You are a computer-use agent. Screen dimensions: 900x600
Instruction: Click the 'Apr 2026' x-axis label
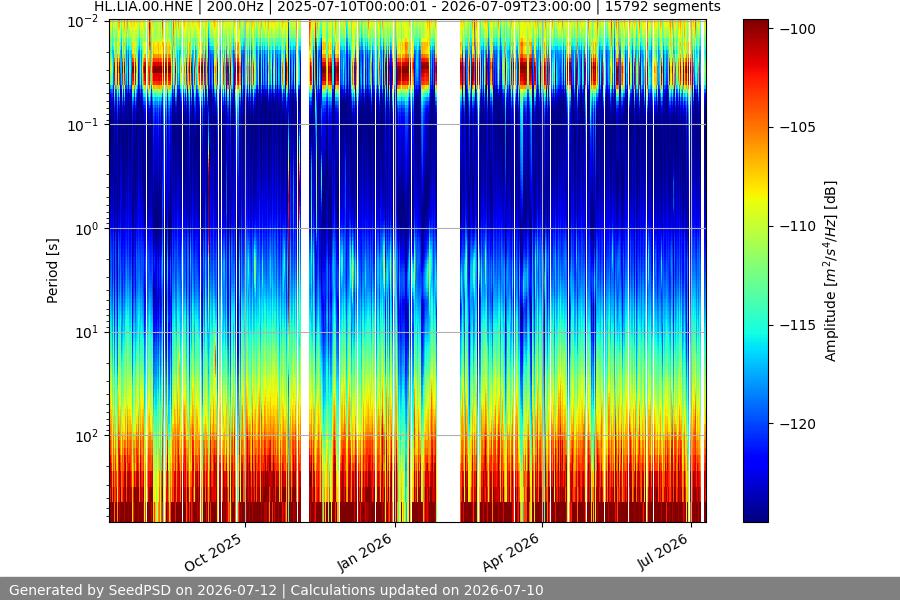(511, 552)
